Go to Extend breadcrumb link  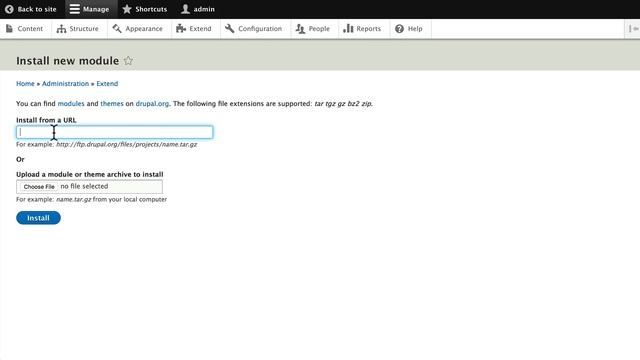click(107, 84)
